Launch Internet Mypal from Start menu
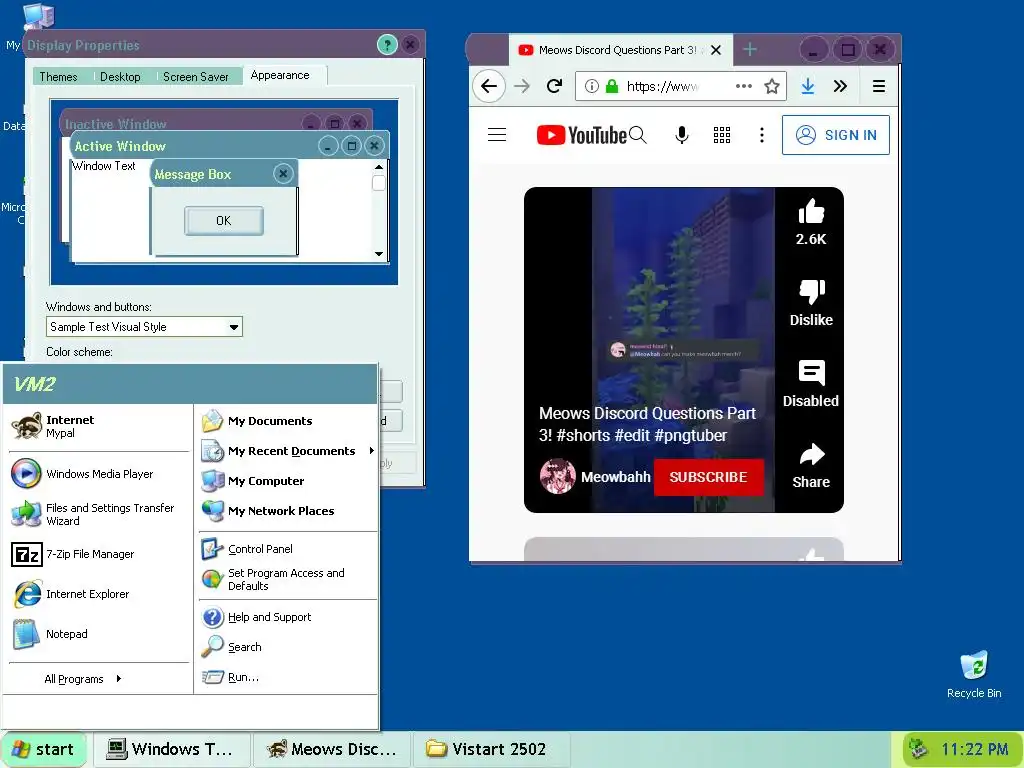The width and height of the screenshot is (1024, 768). click(x=98, y=426)
